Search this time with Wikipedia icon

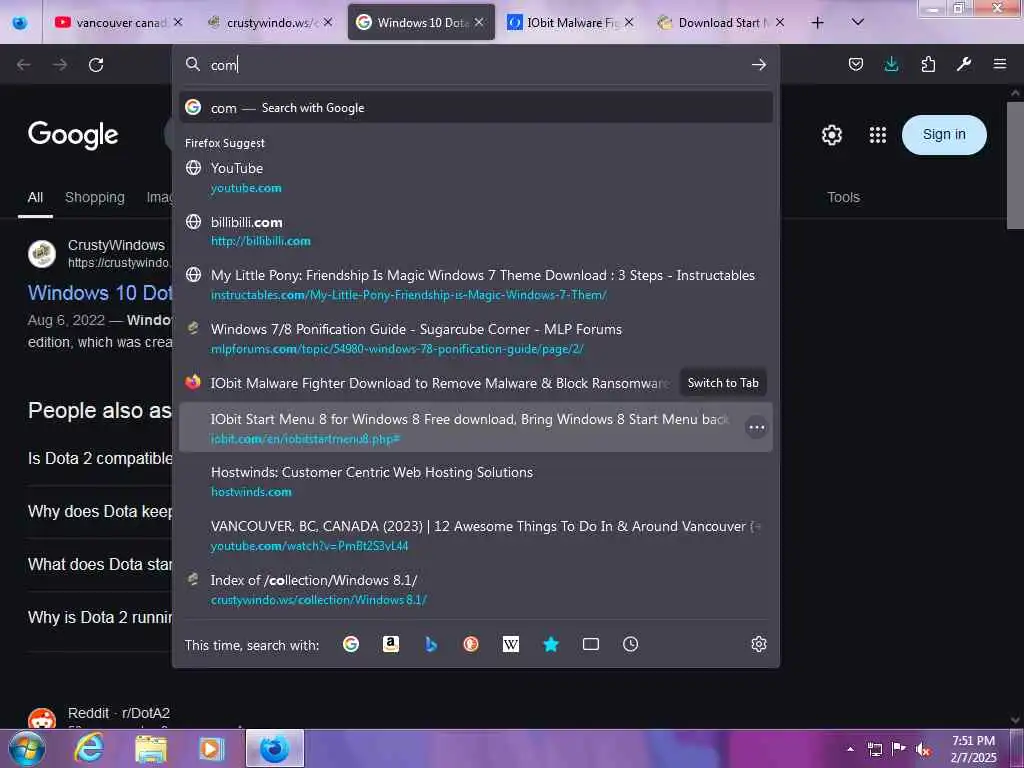pos(511,645)
